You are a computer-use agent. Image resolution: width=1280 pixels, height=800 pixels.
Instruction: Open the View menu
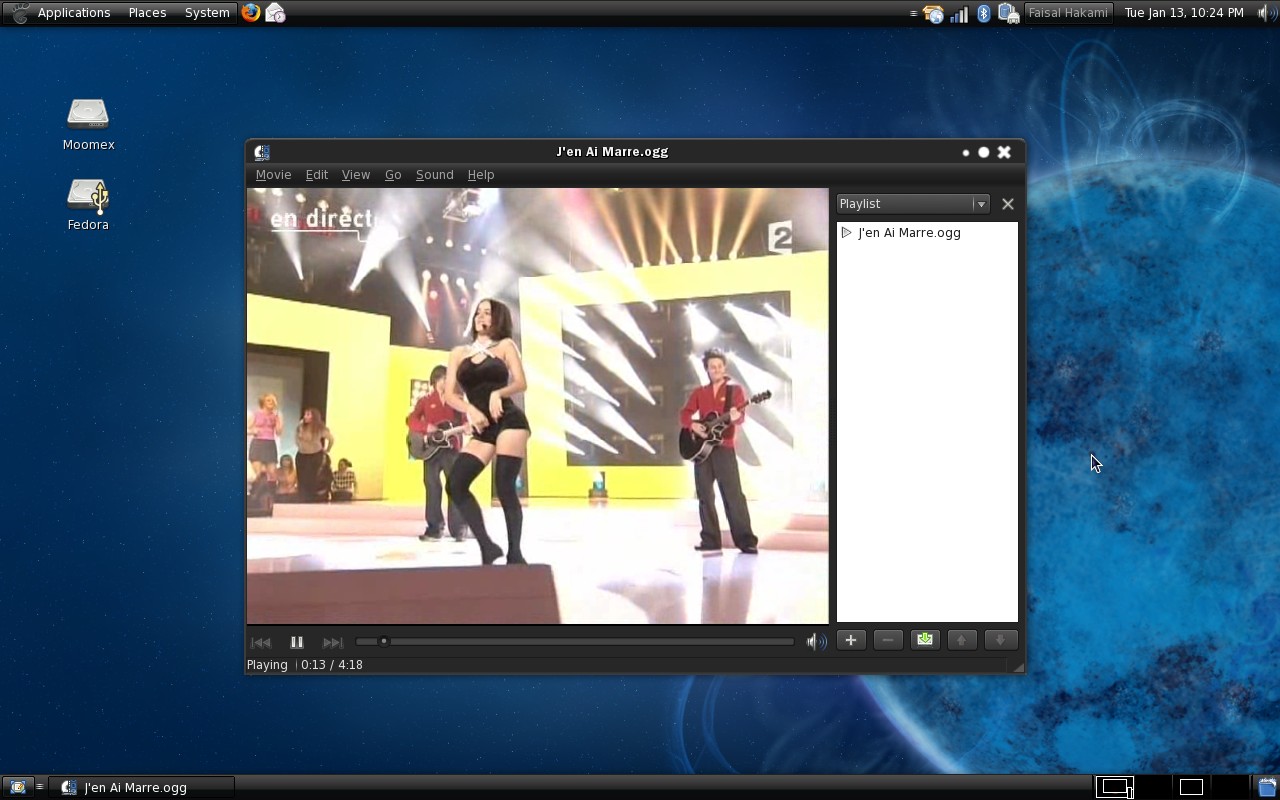tap(356, 175)
